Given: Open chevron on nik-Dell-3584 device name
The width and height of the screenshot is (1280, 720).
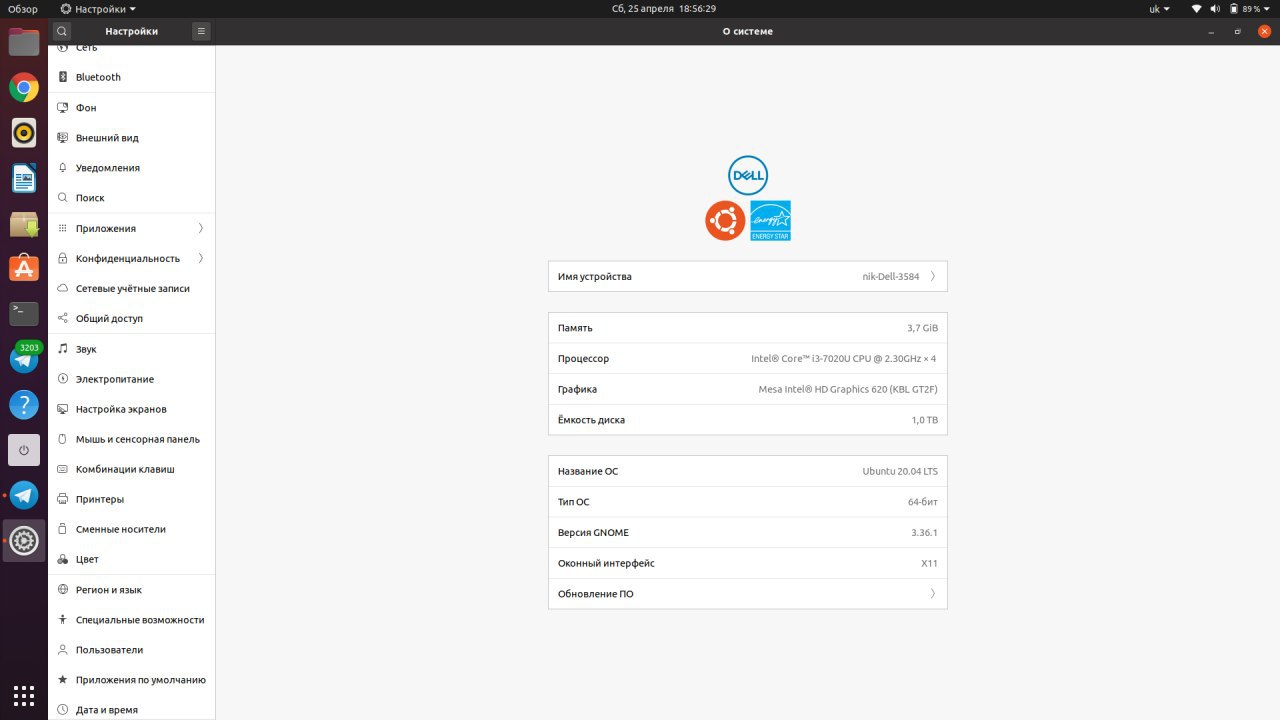Looking at the screenshot, I should coord(933,276).
